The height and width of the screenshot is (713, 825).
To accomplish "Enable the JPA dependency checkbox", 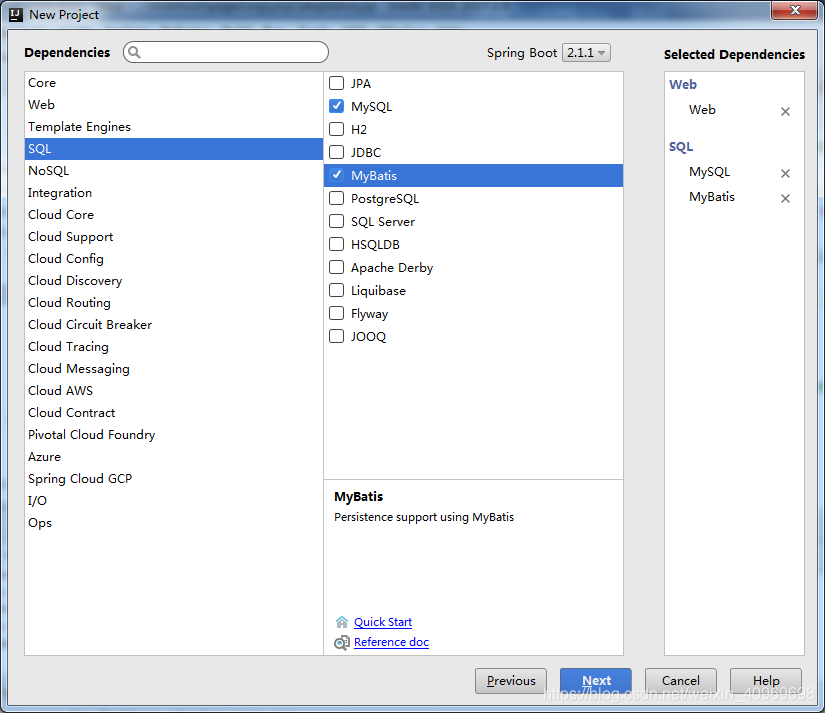I will click(x=336, y=83).
